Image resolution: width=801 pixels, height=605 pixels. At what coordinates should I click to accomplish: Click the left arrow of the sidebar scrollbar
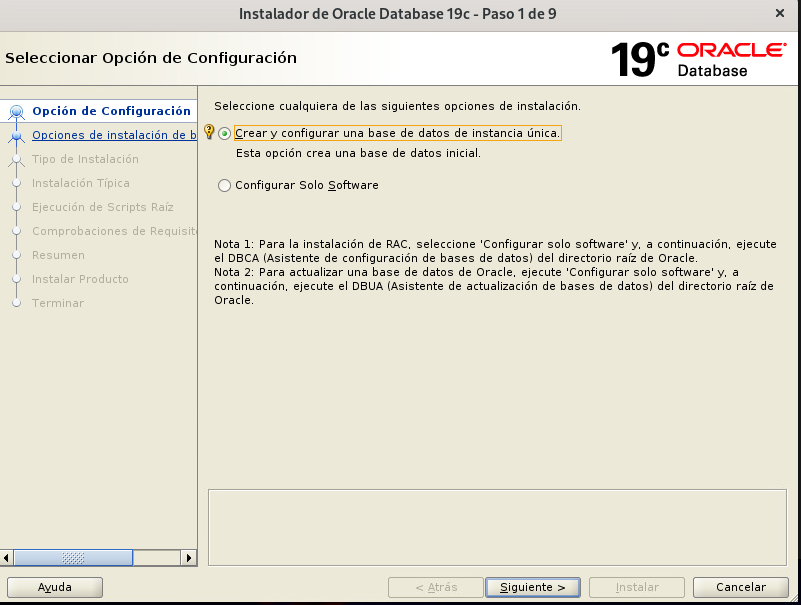tap(8, 557)
